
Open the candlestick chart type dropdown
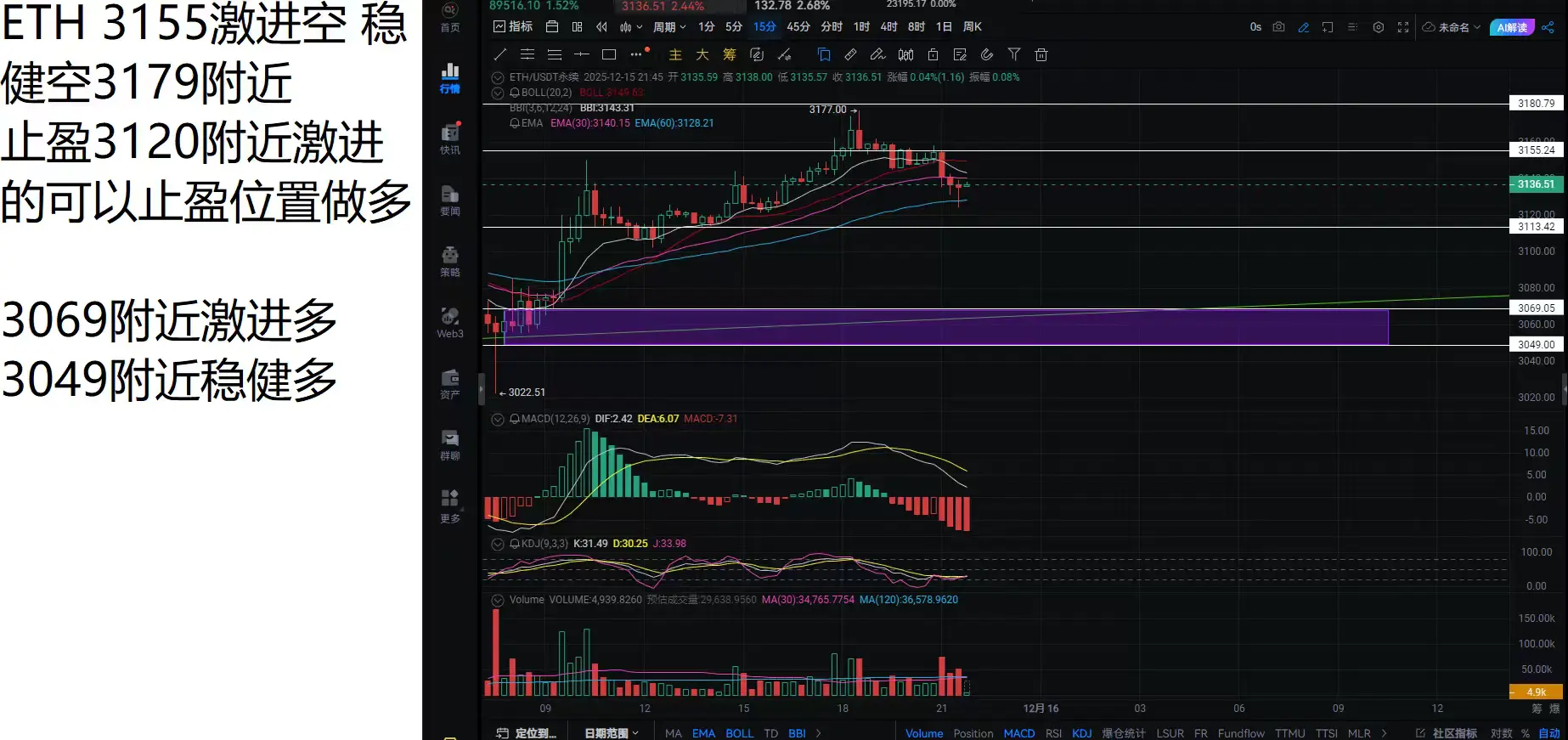point(631,27)
